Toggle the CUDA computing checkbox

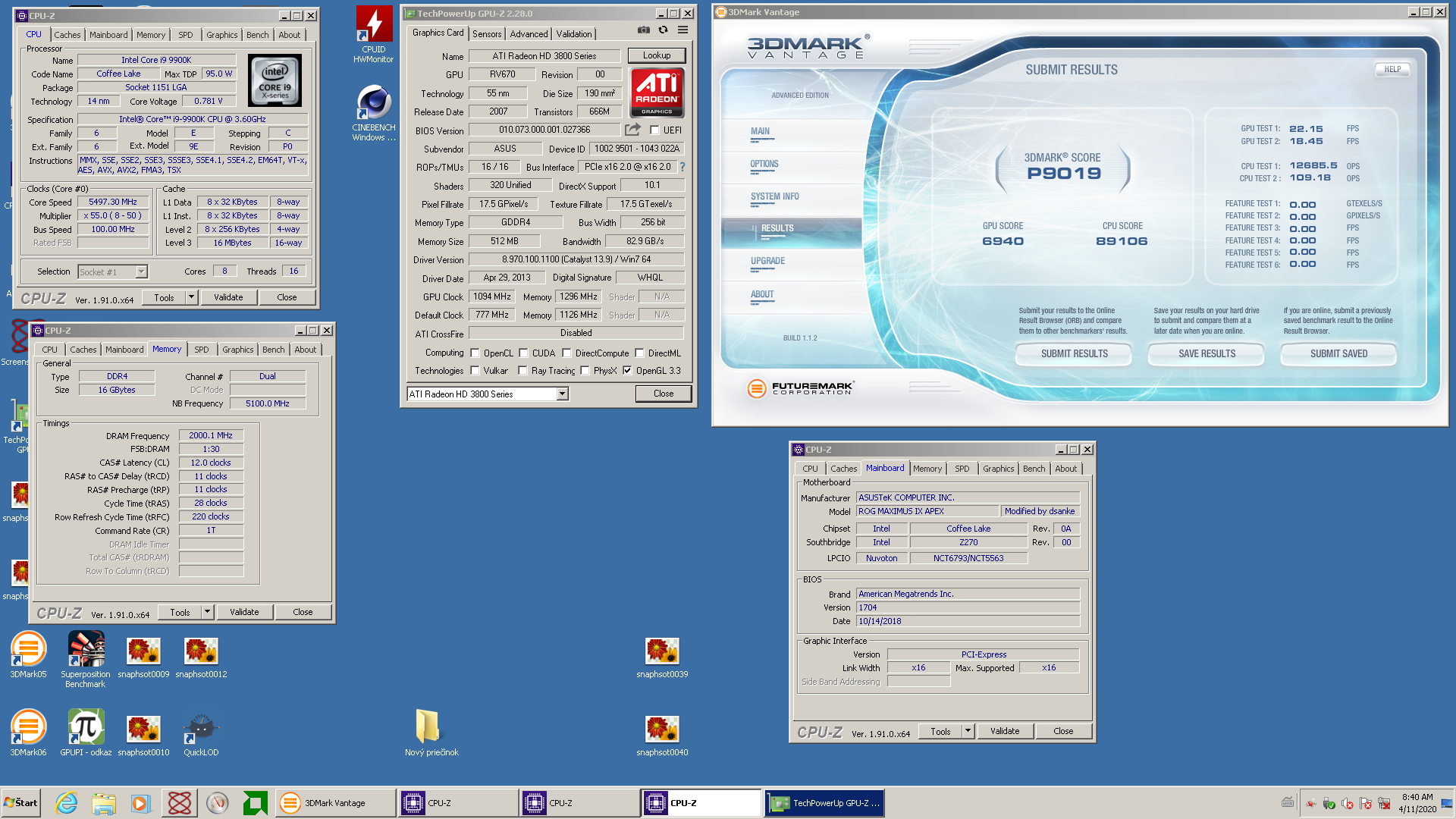pyautogui.click(x=523, y=353)
